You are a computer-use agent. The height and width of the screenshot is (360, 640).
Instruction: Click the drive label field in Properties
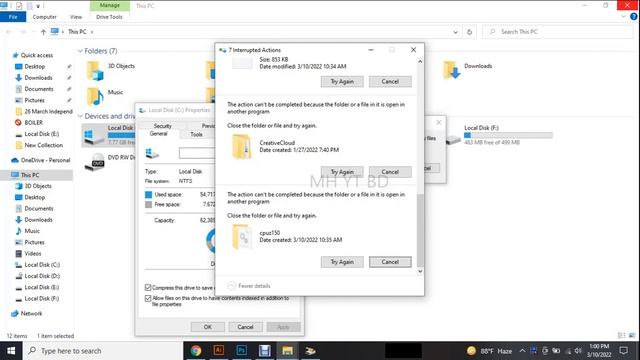197,153
